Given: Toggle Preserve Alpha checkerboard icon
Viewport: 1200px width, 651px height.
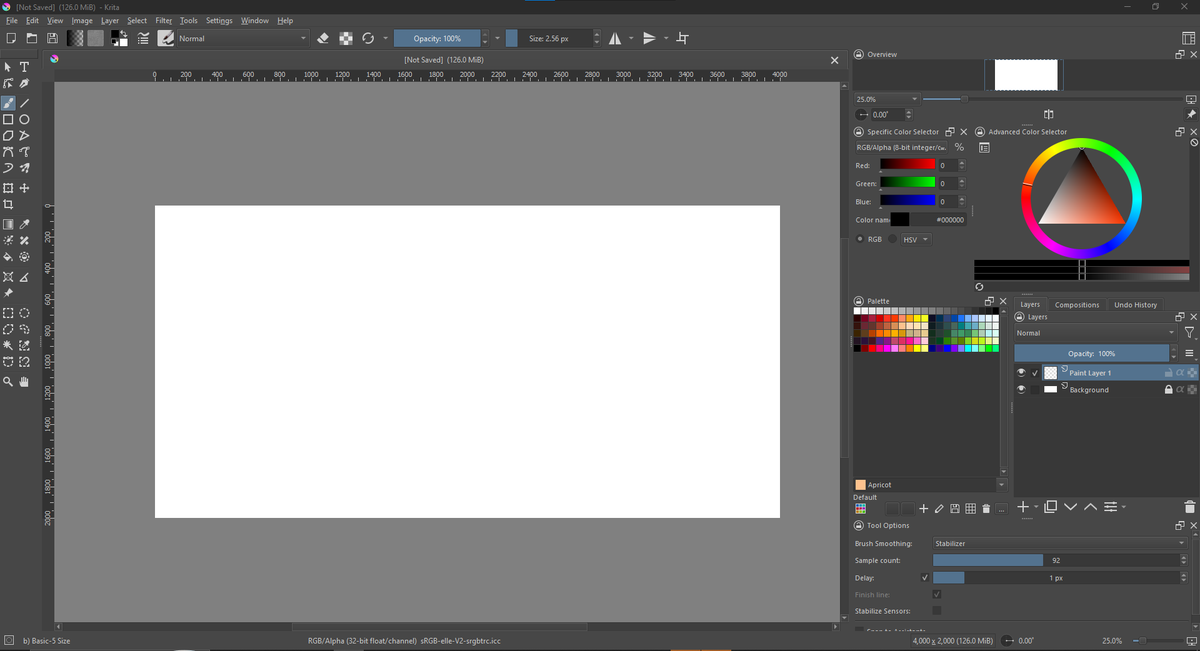Looking at the screenshot, I should coord(346,38).
